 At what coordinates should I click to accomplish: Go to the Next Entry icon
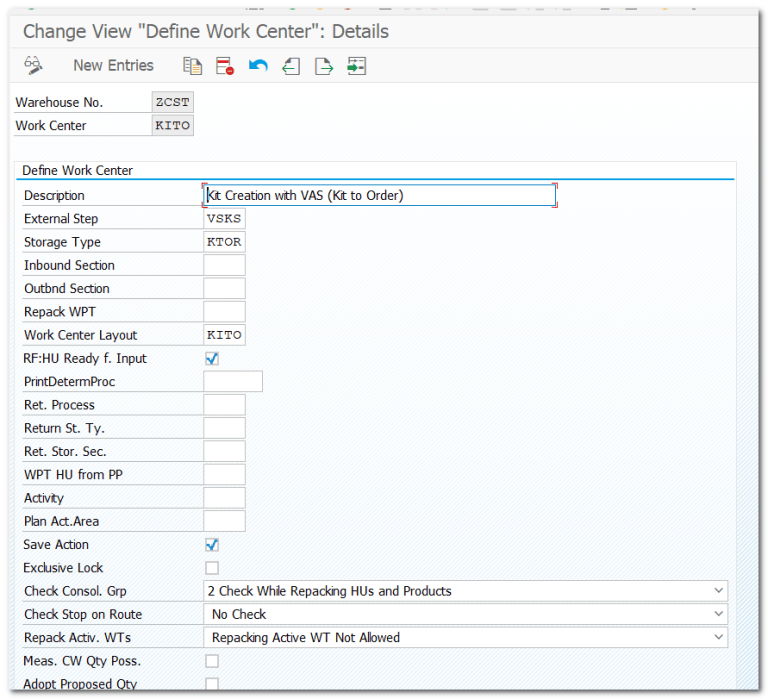tap(324, 66)
